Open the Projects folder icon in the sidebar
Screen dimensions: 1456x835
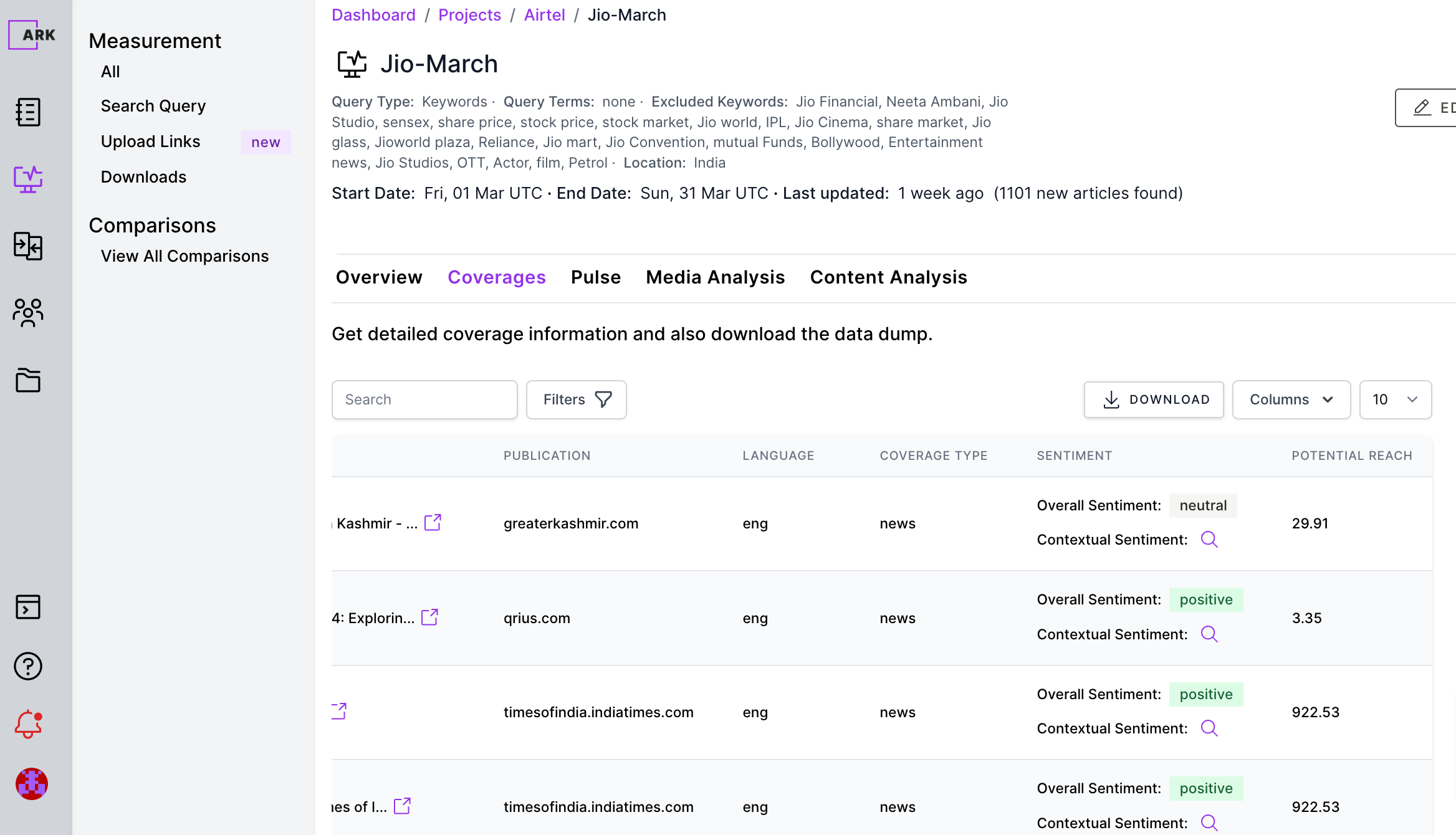pos(27,380)
